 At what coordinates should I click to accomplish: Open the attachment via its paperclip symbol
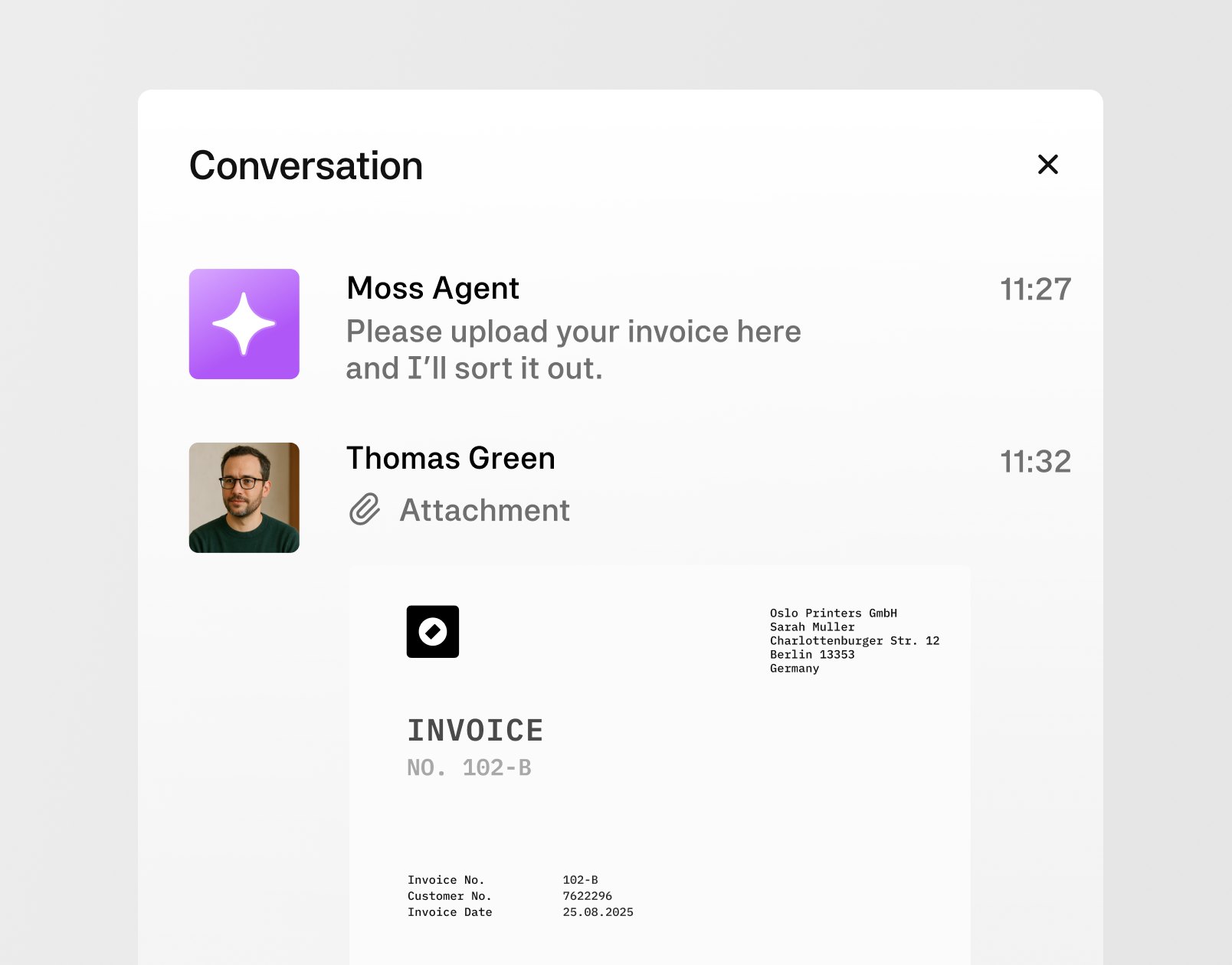(x=363, y=510)
